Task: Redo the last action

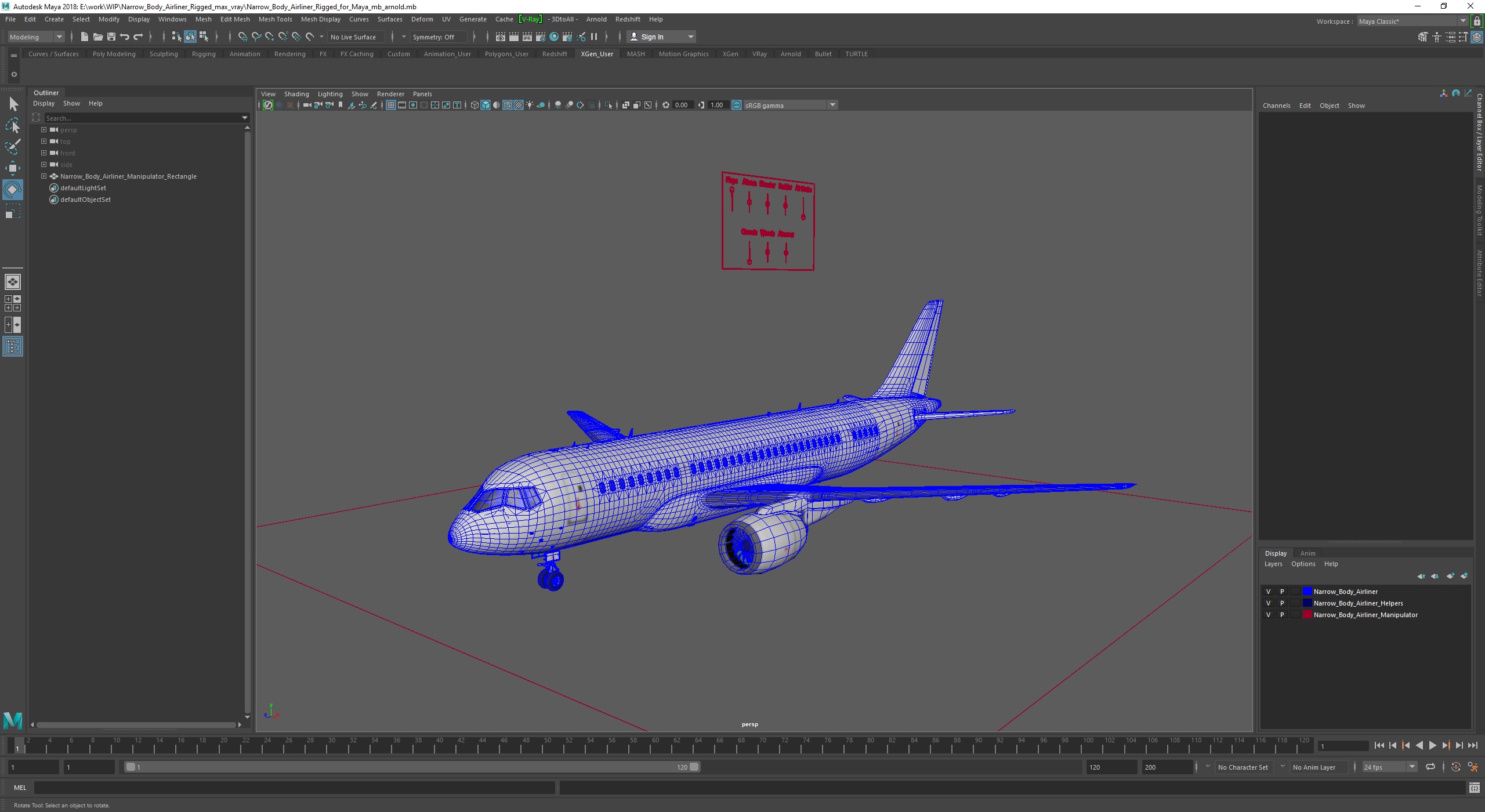Action: [138, 37]
